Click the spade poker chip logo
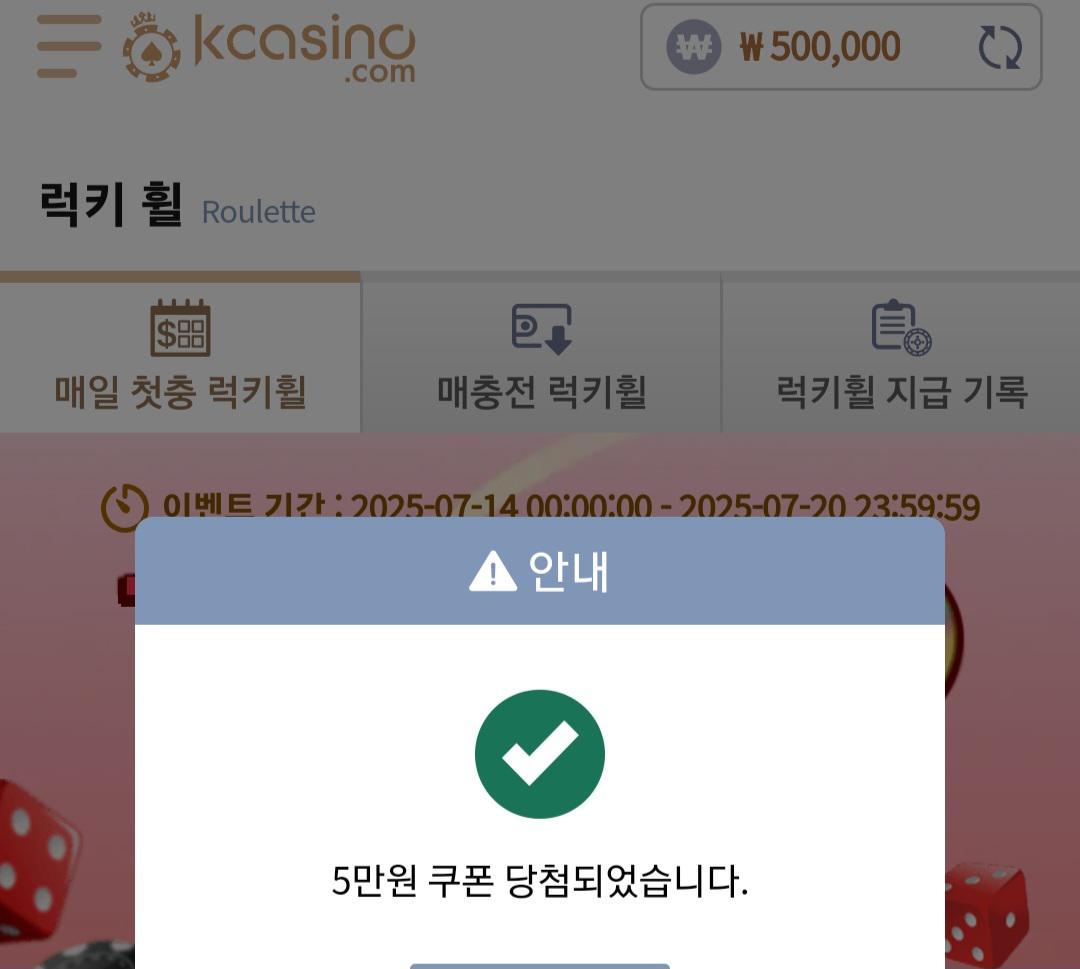This screenshot has width=1080, height=969. [152, 48]
